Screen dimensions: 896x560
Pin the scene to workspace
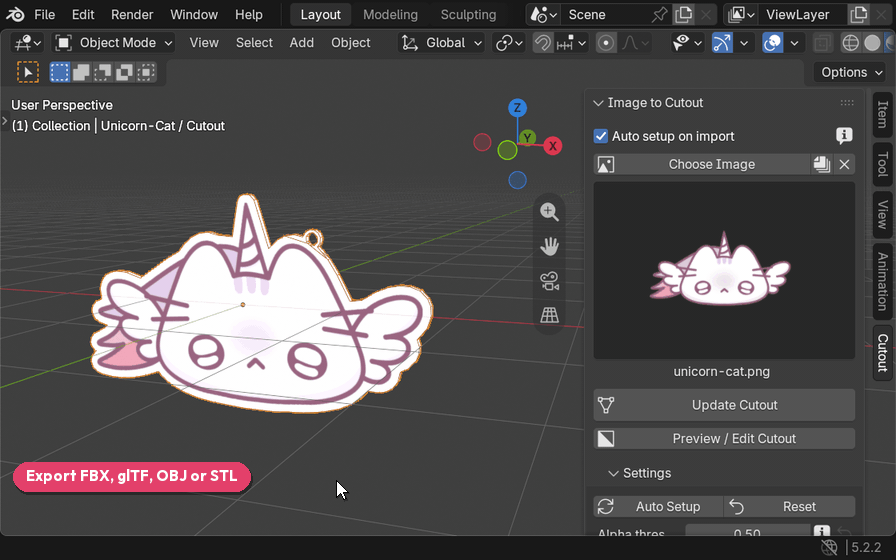point(659,14)
